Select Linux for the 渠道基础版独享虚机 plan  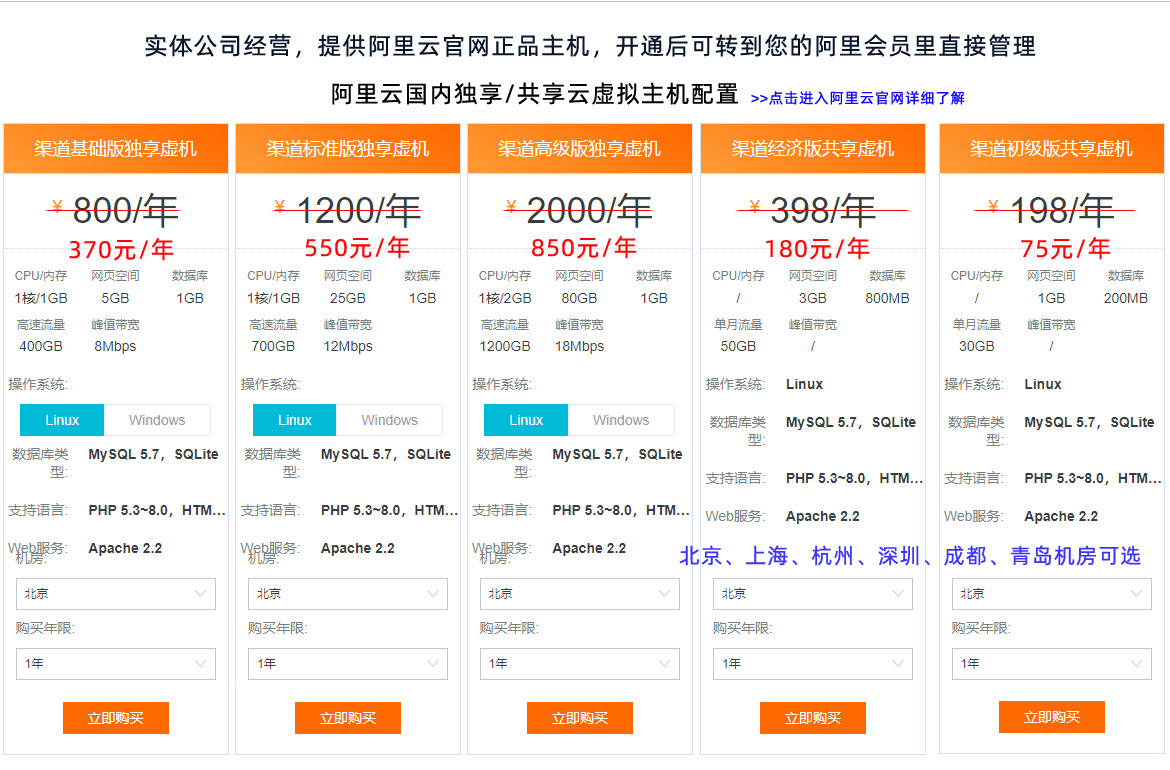62,420
